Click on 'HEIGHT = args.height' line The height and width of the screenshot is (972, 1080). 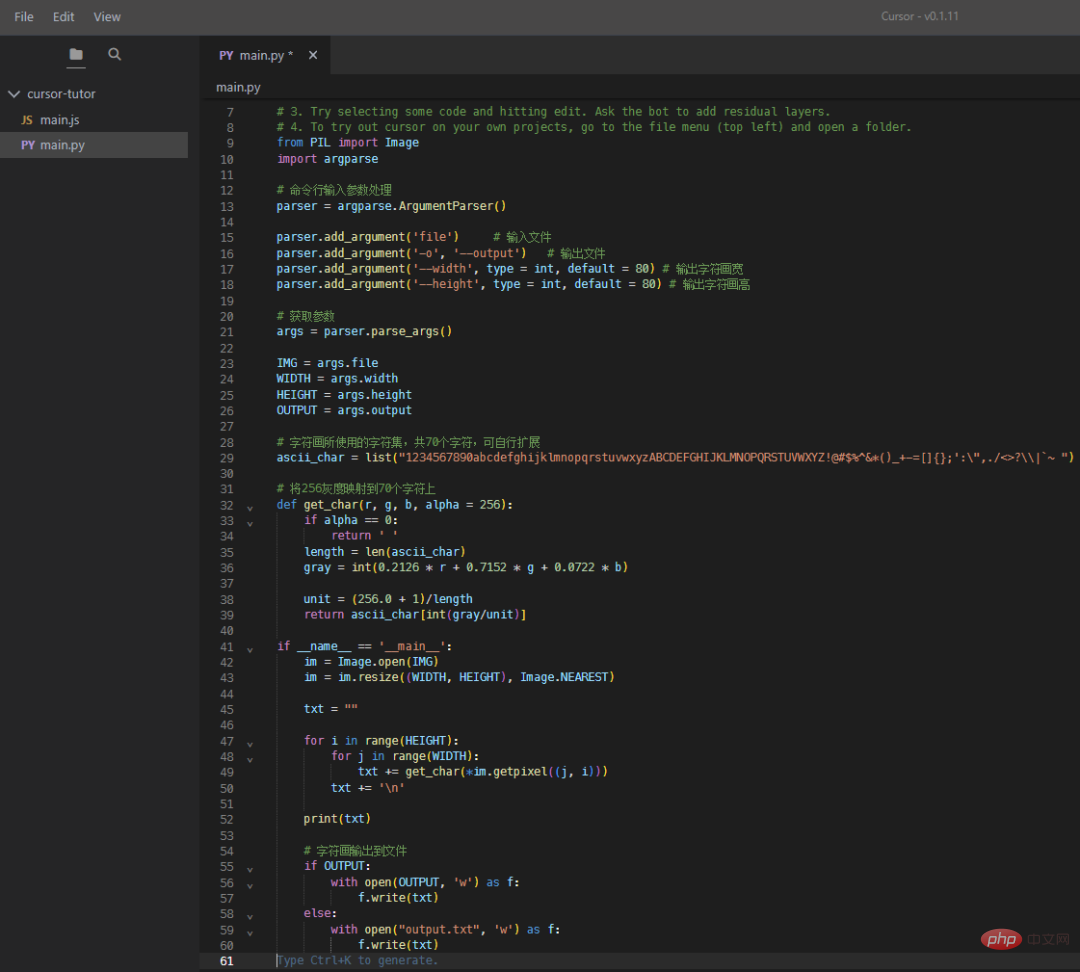pyautogui.click(x=344, y=395)
